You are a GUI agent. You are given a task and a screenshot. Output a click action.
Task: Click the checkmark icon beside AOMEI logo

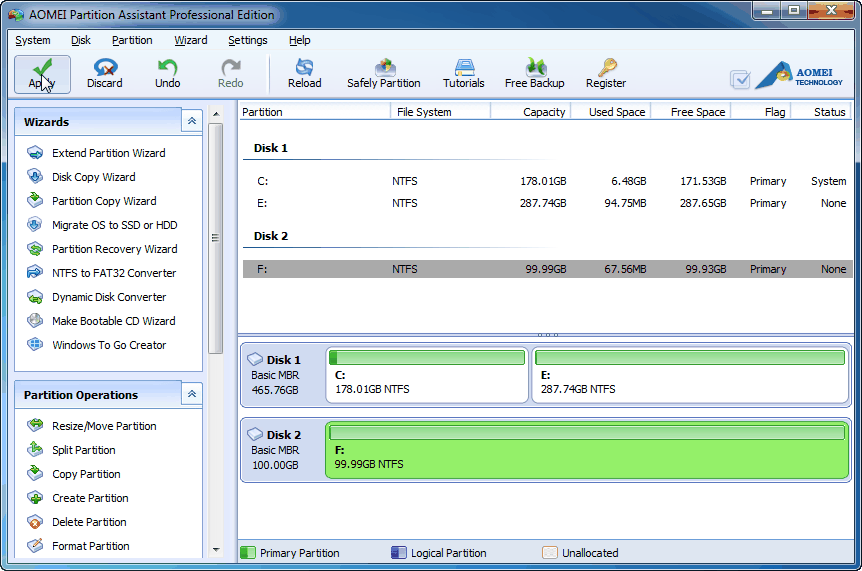740,80
